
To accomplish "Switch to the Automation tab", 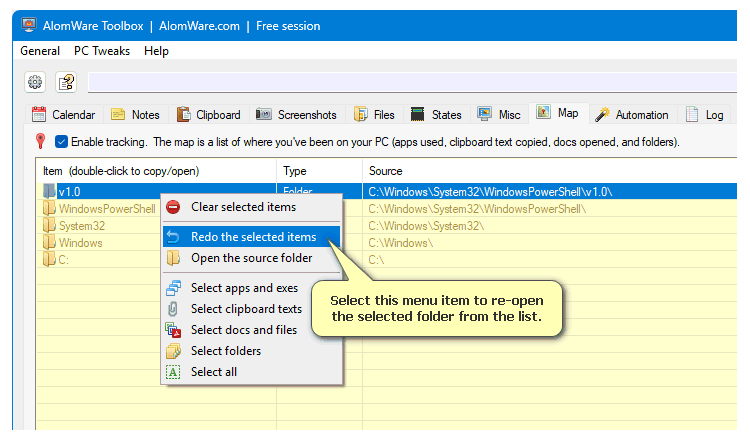I will pos(632,115).
